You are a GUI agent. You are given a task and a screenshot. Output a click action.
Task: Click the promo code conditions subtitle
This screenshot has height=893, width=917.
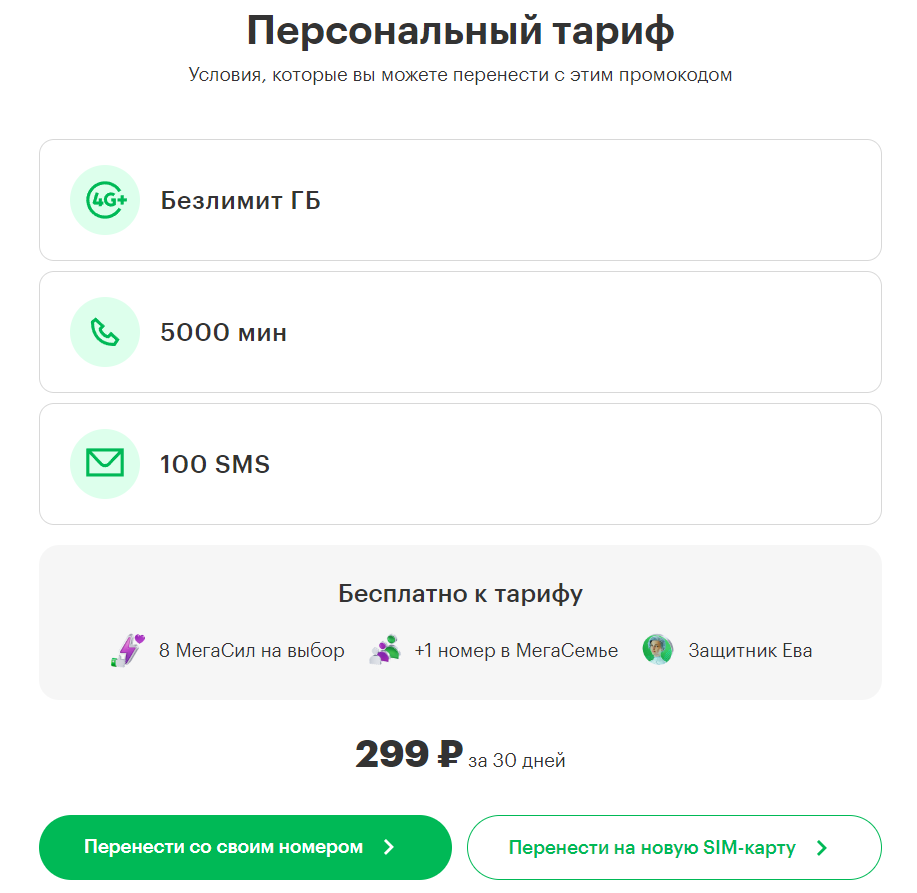460,75
